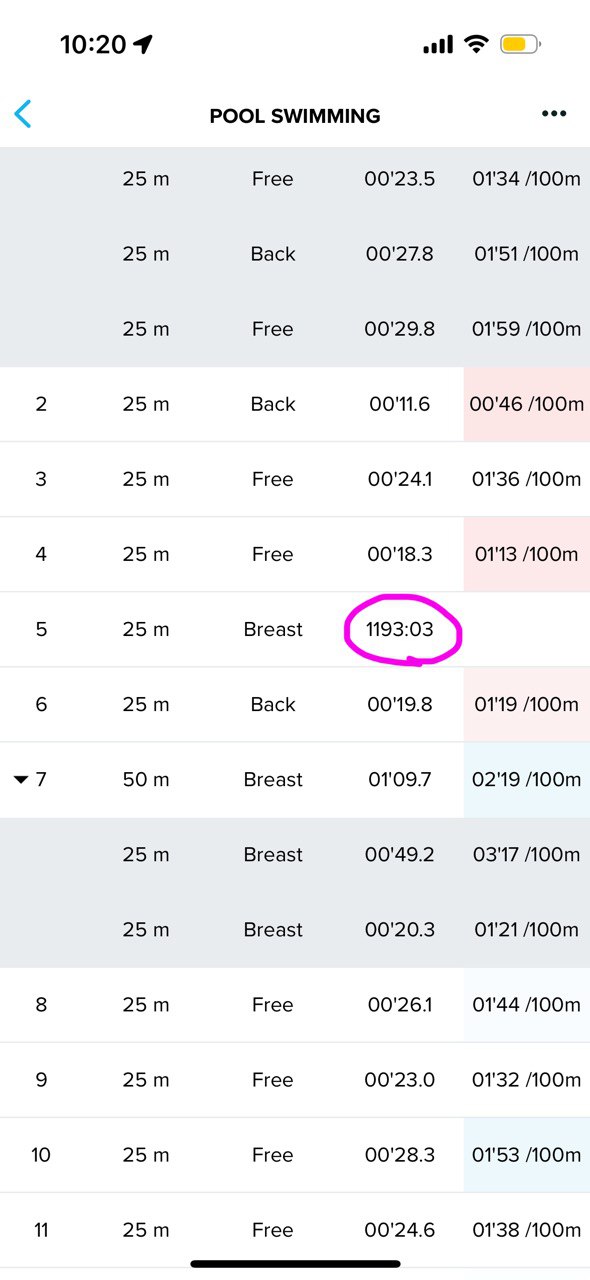Tap the blue back arrow
Image resolution: width=590 pixels, height=1280 pixels.
pos(23,114)
